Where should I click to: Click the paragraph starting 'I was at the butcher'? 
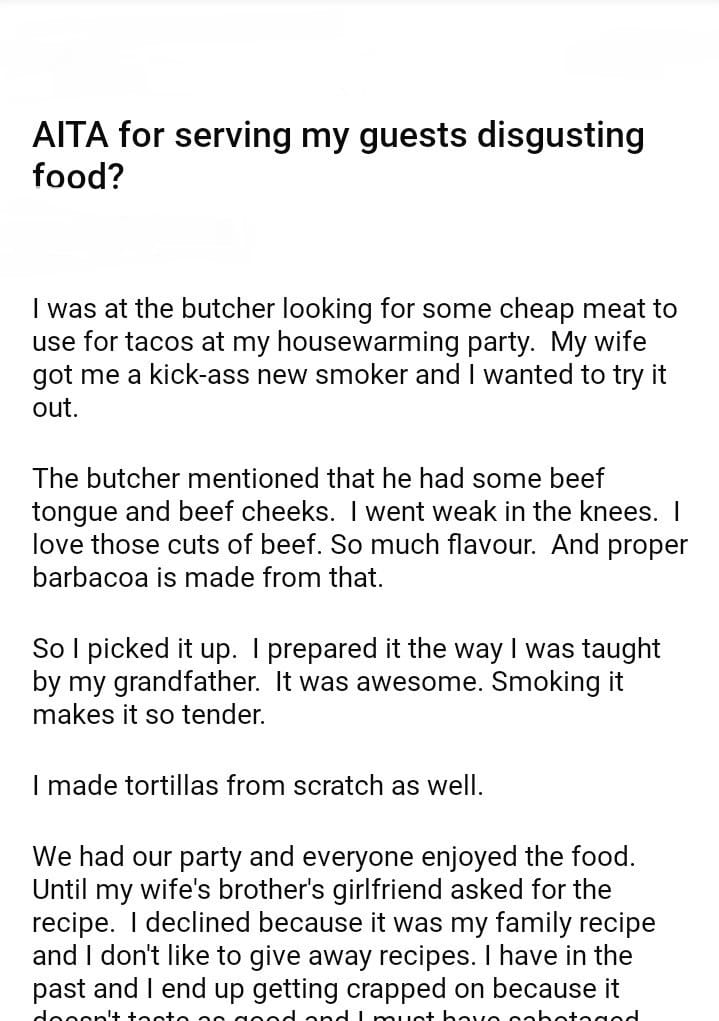coord(354,359)
